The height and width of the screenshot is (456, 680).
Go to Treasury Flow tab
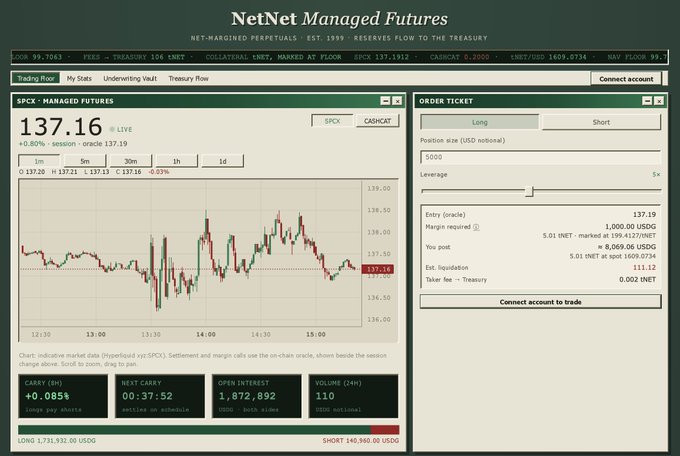[188, 79]
